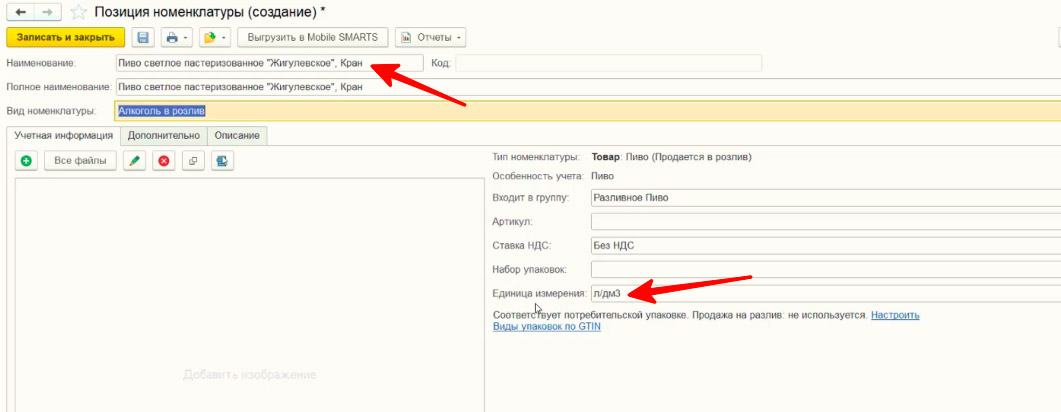Screen dimensions: 1061x412
Task: Switch to the Учетная информация tab
Action: 64,135
